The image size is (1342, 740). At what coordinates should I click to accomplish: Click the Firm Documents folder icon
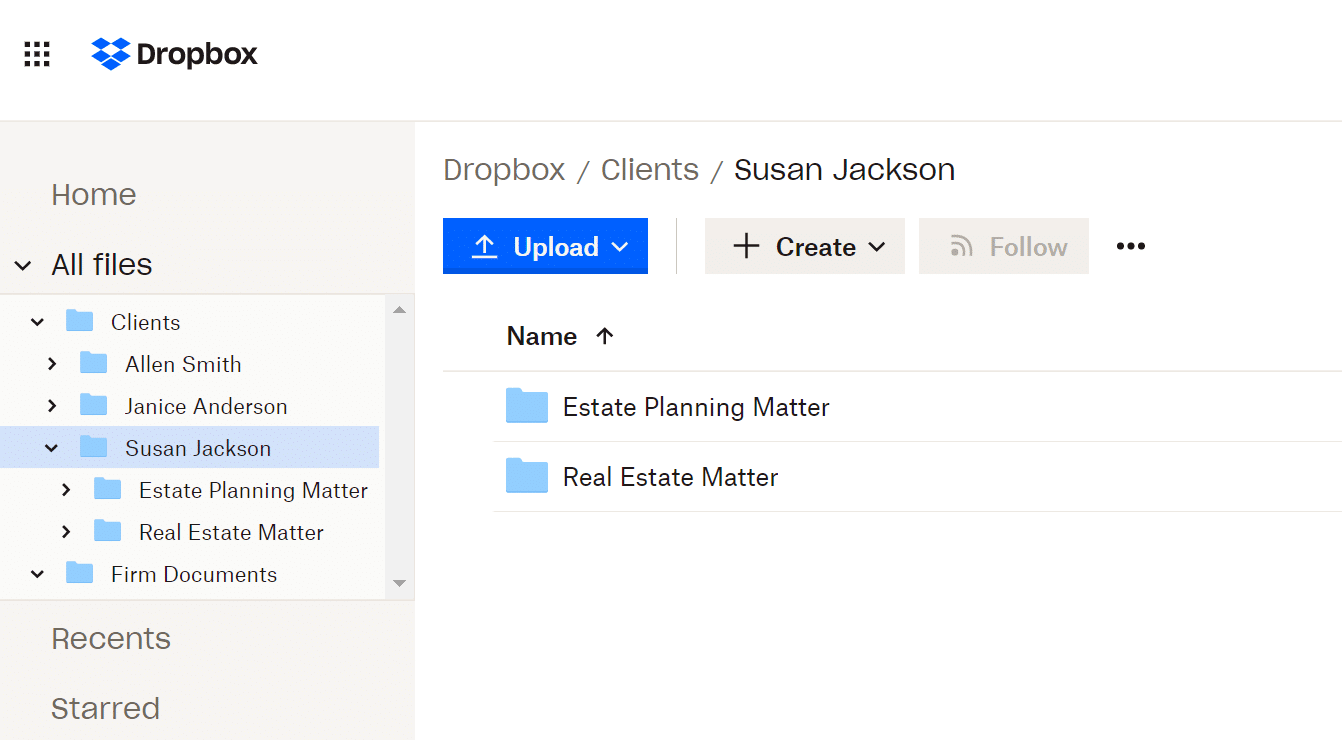pos(79,574)
